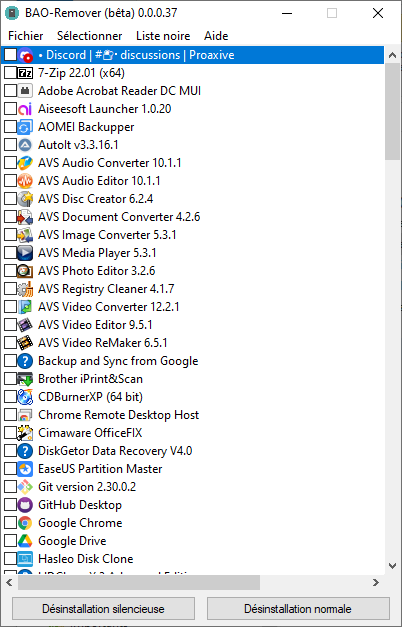Click the Chrome Remote Desktop Host icon
Screen dimensions: 402x627
point(25,415)
